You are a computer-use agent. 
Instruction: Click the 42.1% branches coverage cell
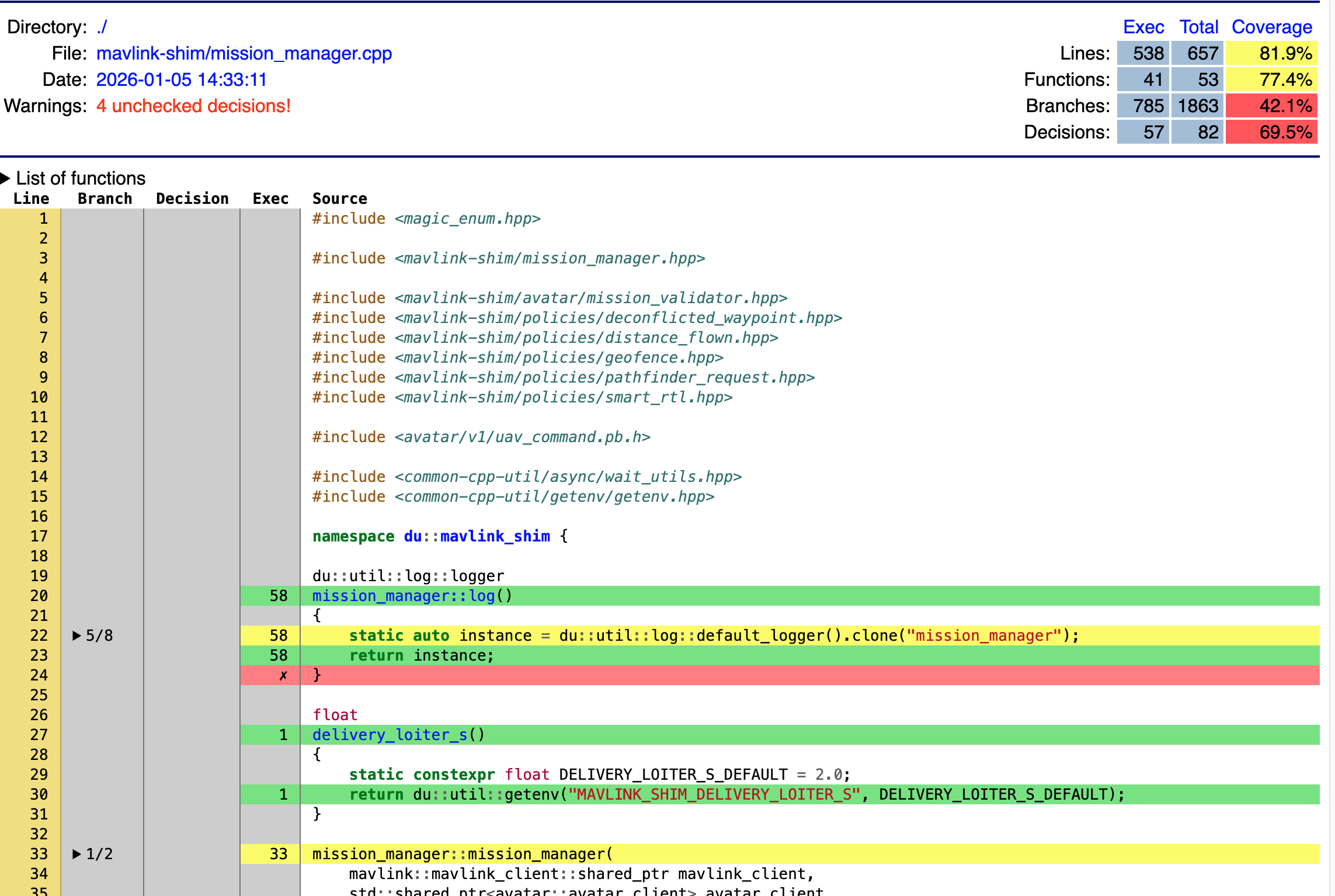1271,106
